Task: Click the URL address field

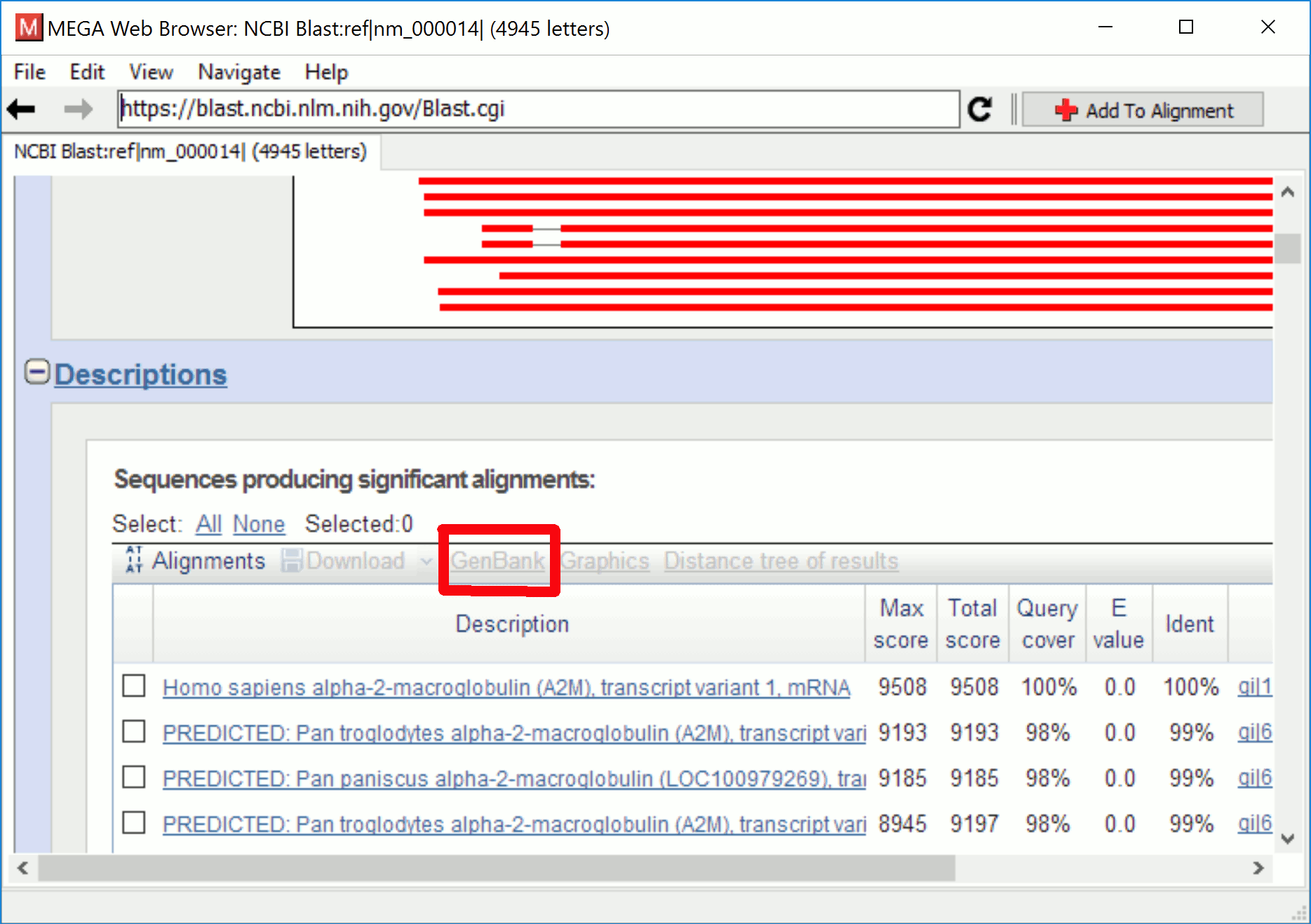Action: 538,109
